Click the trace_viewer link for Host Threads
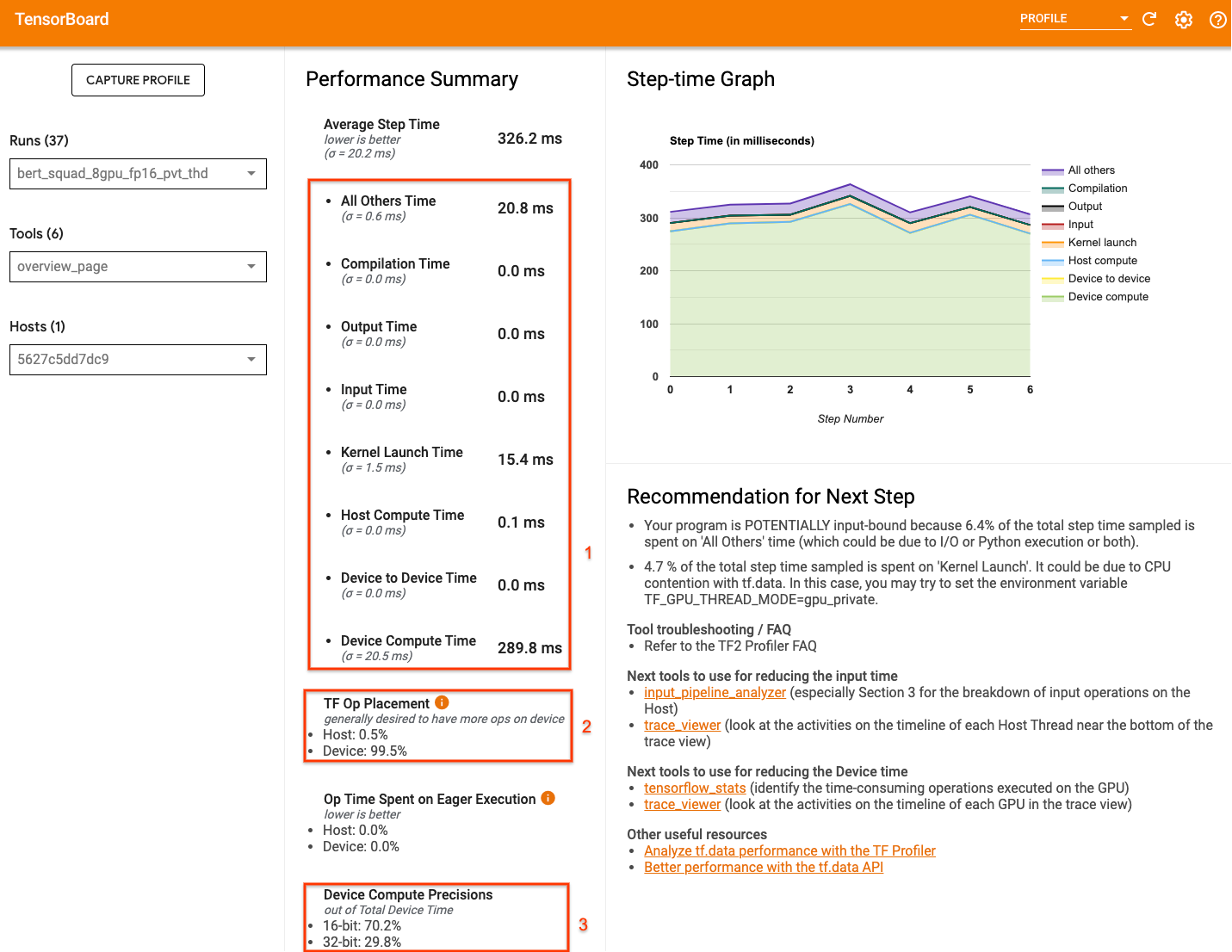The height and width of the screenshot is (952, 1232). point(682,725)
